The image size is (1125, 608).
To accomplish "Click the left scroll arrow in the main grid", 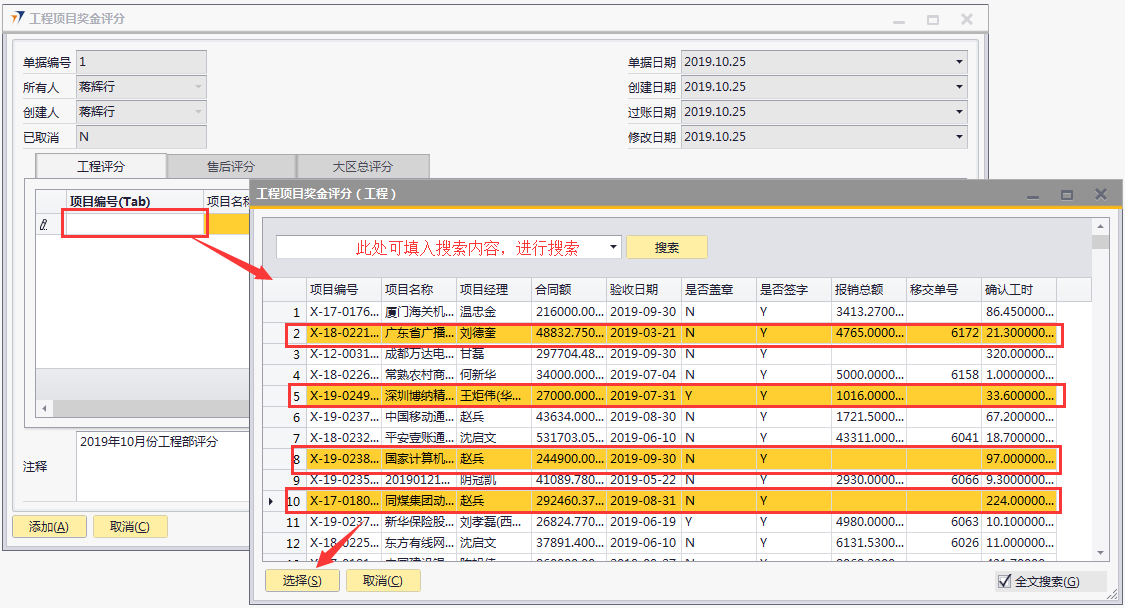I will pyautogui.click(x=43, y=409).
